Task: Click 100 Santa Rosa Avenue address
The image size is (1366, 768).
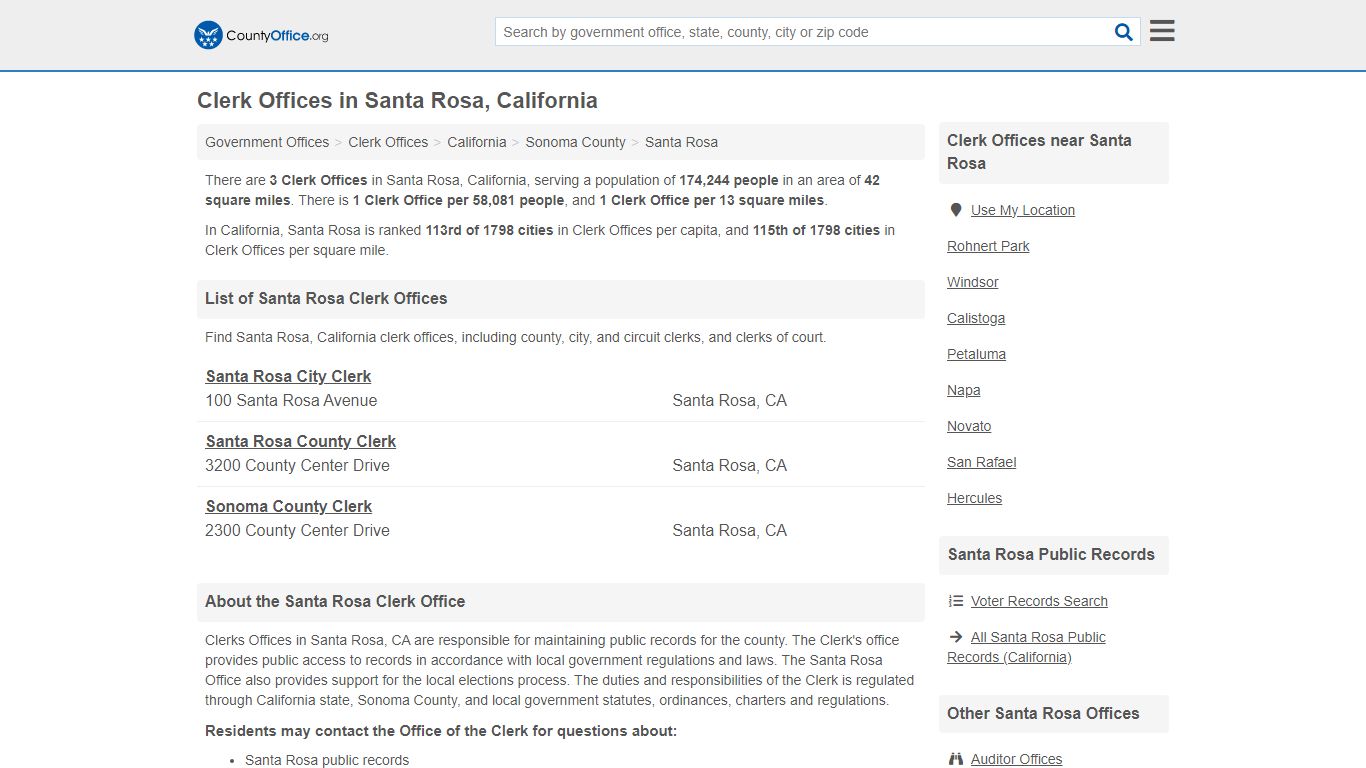Action: 291,400
